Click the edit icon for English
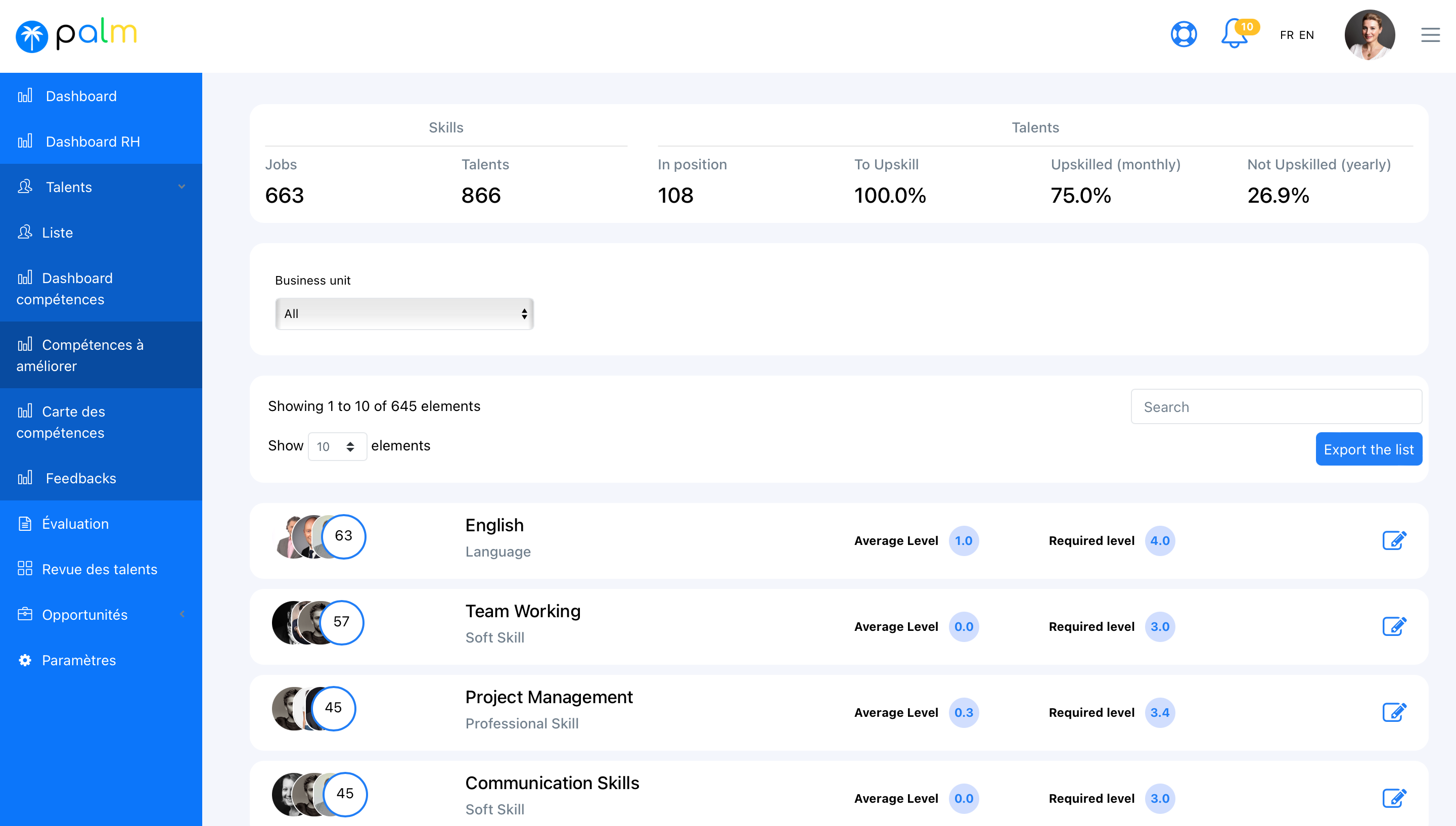 [x=1394, y=541]
